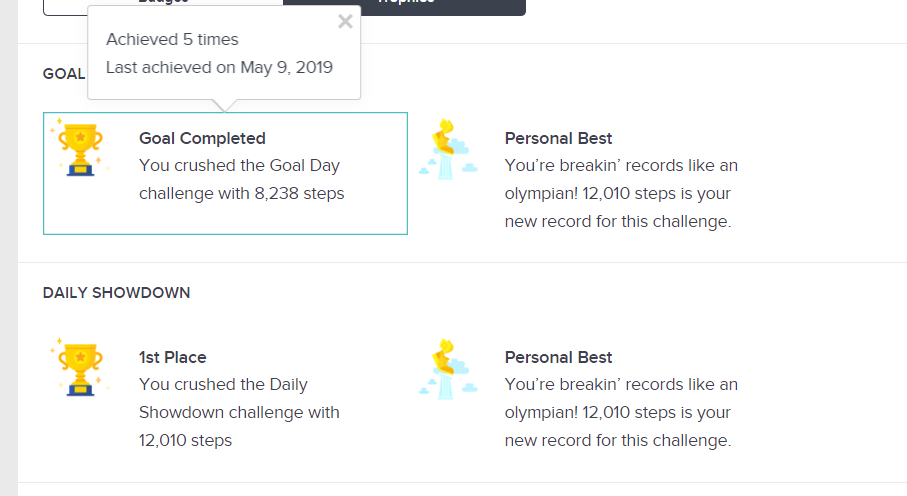Switch to the Trophies tab
The height and width of the screenshot is (496, 907).
(404, 6)
